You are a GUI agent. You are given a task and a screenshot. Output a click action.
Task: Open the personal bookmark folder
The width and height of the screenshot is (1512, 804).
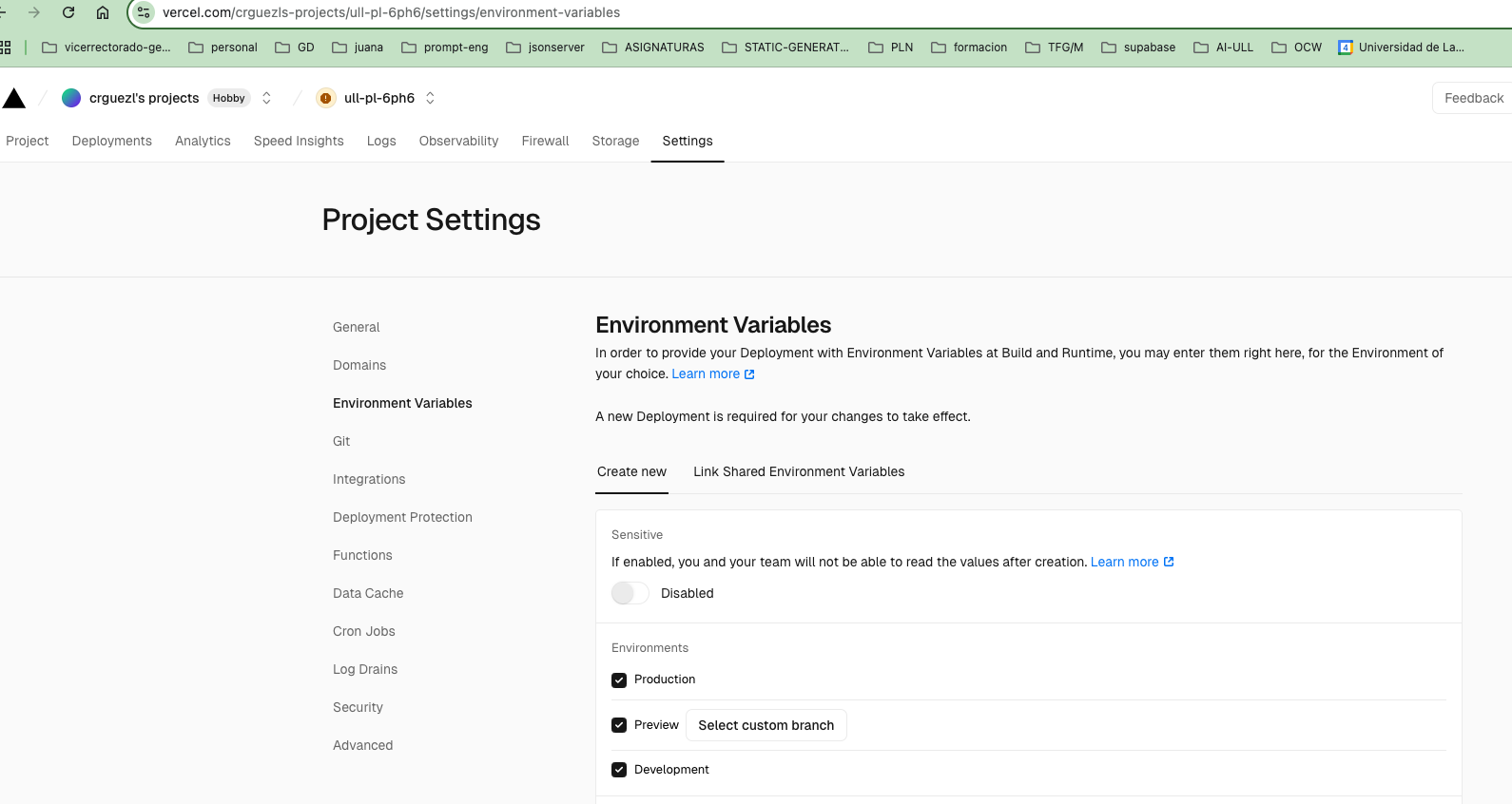tap(223, 48)
